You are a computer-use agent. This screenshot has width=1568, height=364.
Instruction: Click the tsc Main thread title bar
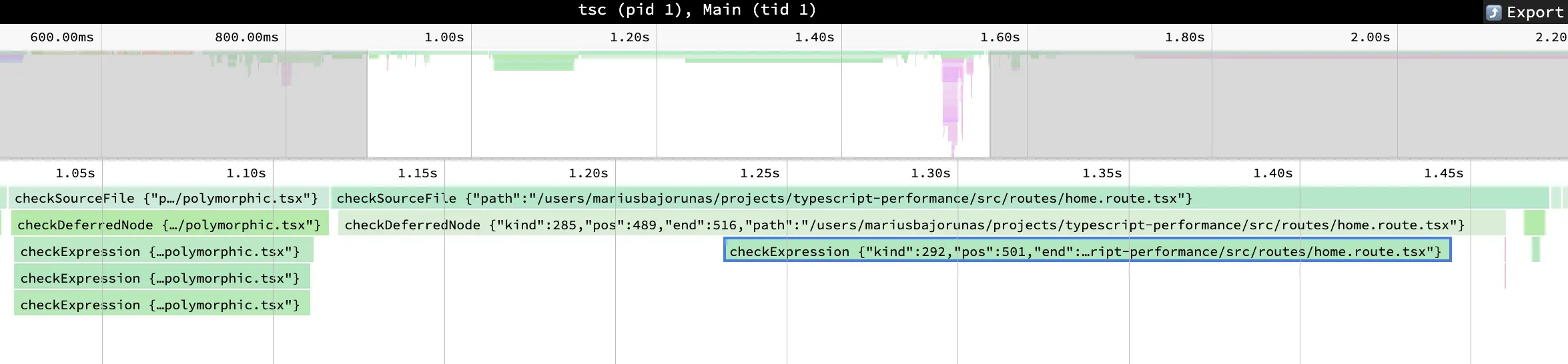[x=697, y=10]
